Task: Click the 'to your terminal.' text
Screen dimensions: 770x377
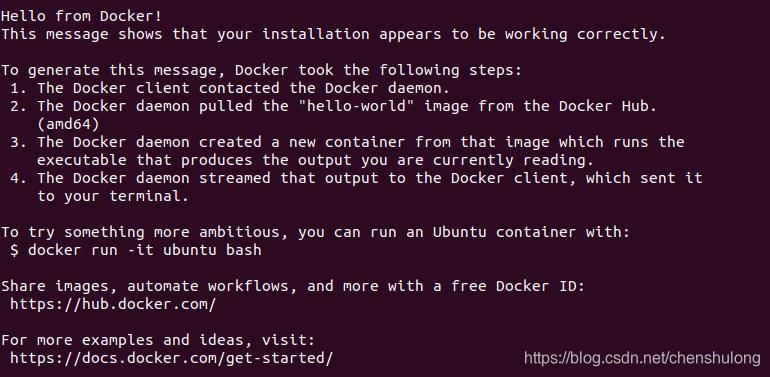Action: [113, 196]
